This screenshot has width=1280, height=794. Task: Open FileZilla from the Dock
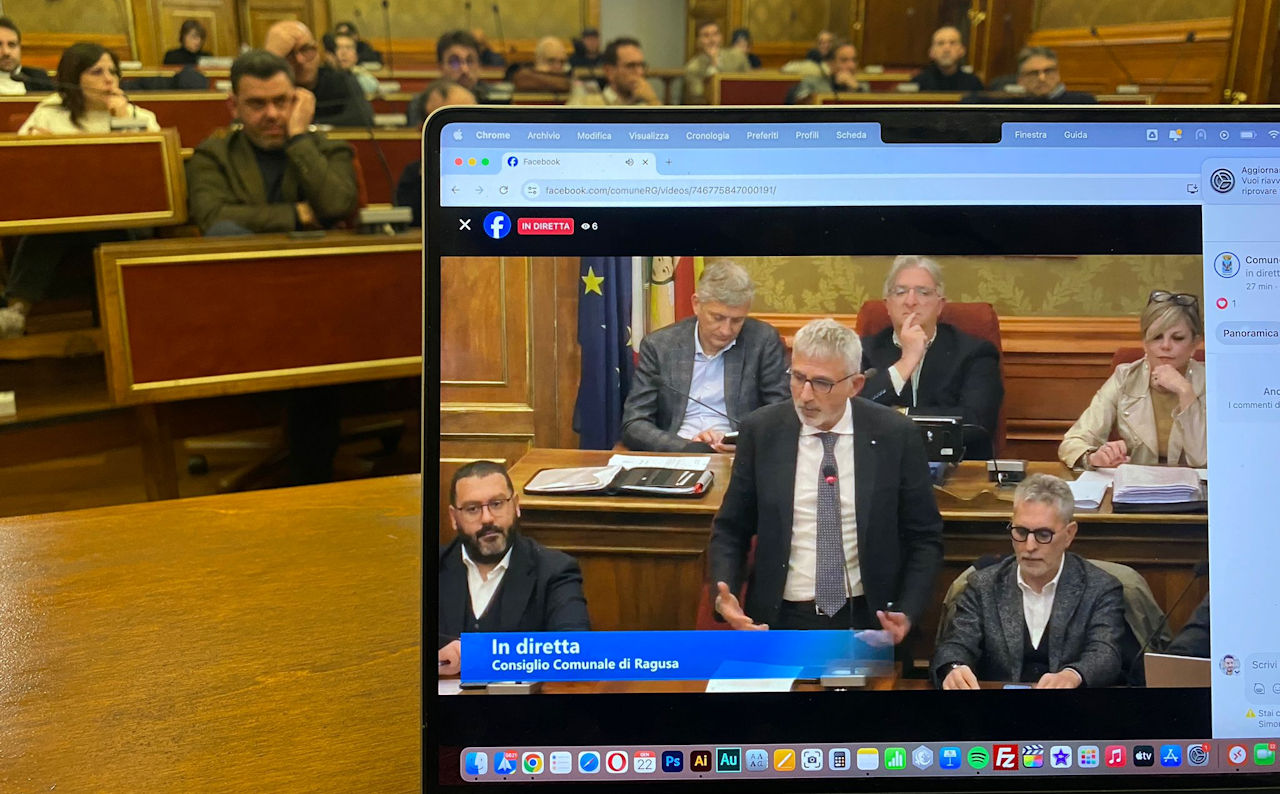[x=1006, y=758]
